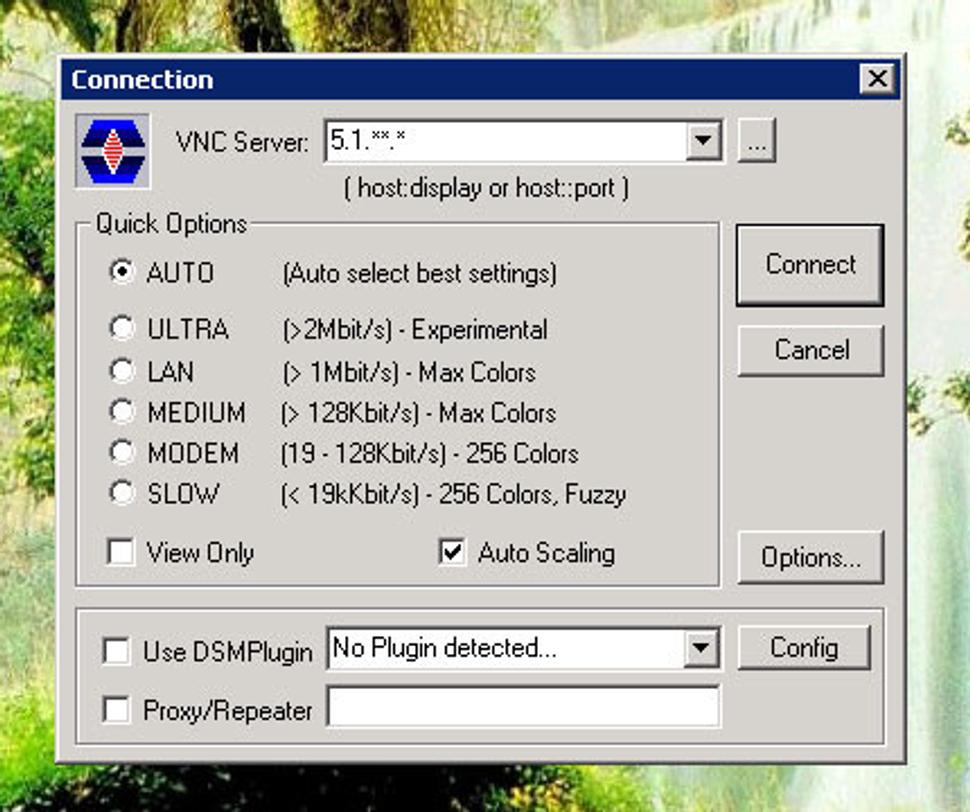Click the Cancel button
This screenshot has height=812, width=970.
point(811,350)
